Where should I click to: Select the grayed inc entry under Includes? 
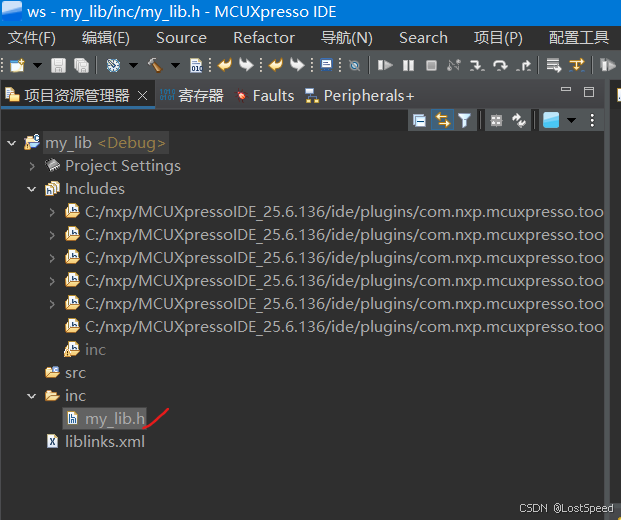coord(95,350)
